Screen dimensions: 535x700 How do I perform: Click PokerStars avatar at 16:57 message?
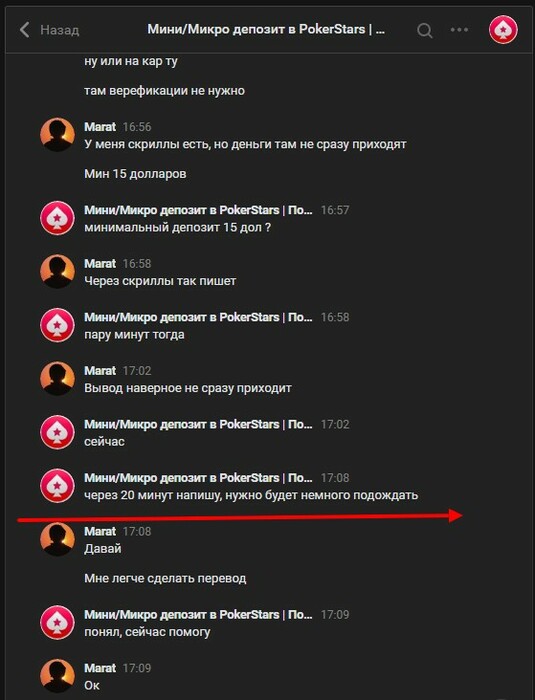[57, 218]
